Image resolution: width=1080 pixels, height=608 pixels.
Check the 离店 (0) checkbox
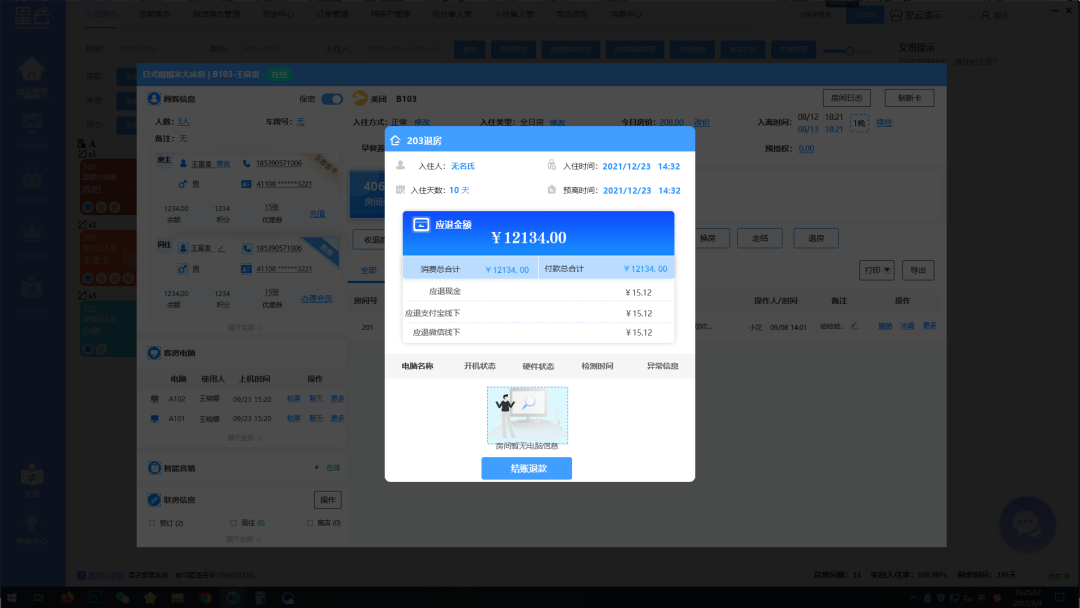310,523
